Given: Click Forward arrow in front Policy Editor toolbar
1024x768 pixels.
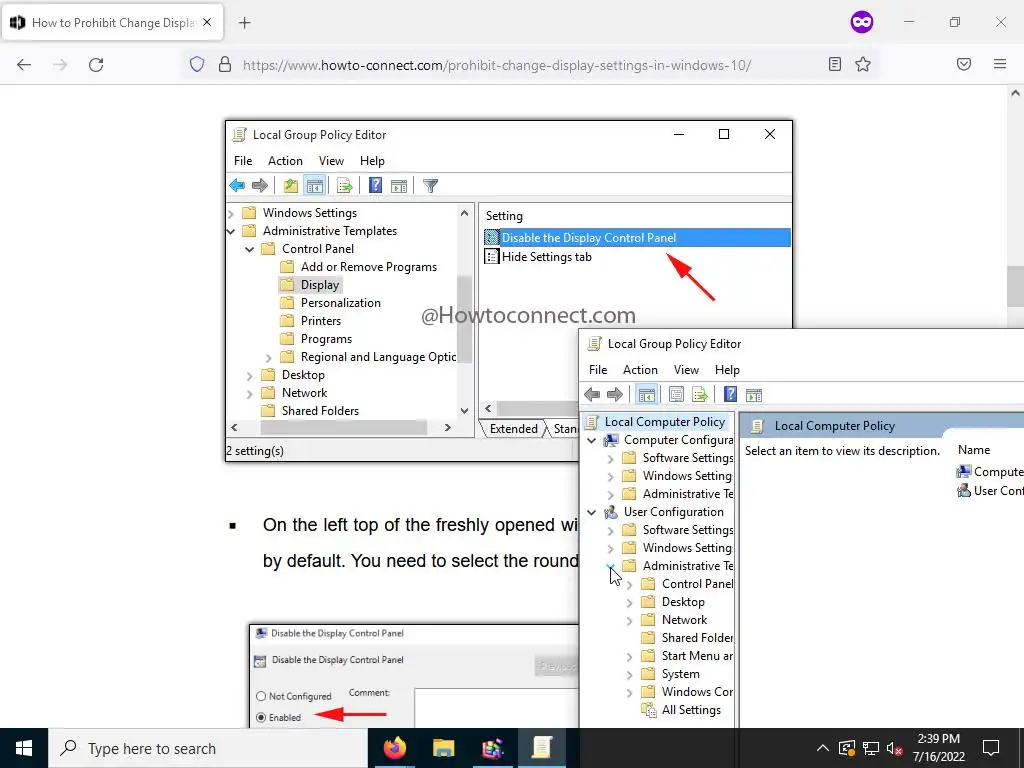Looking at the screenshot, I should [615, 394].
